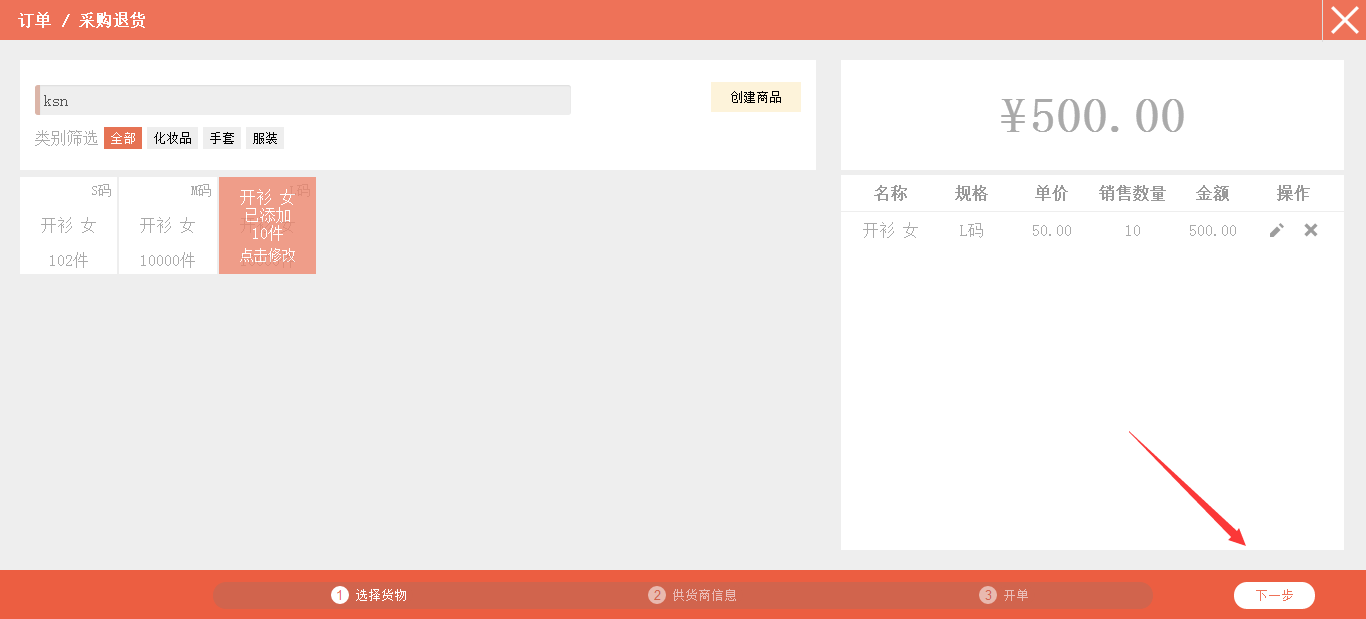Filter products by 服装 category

pyautogui.click(x=265, y=138)
